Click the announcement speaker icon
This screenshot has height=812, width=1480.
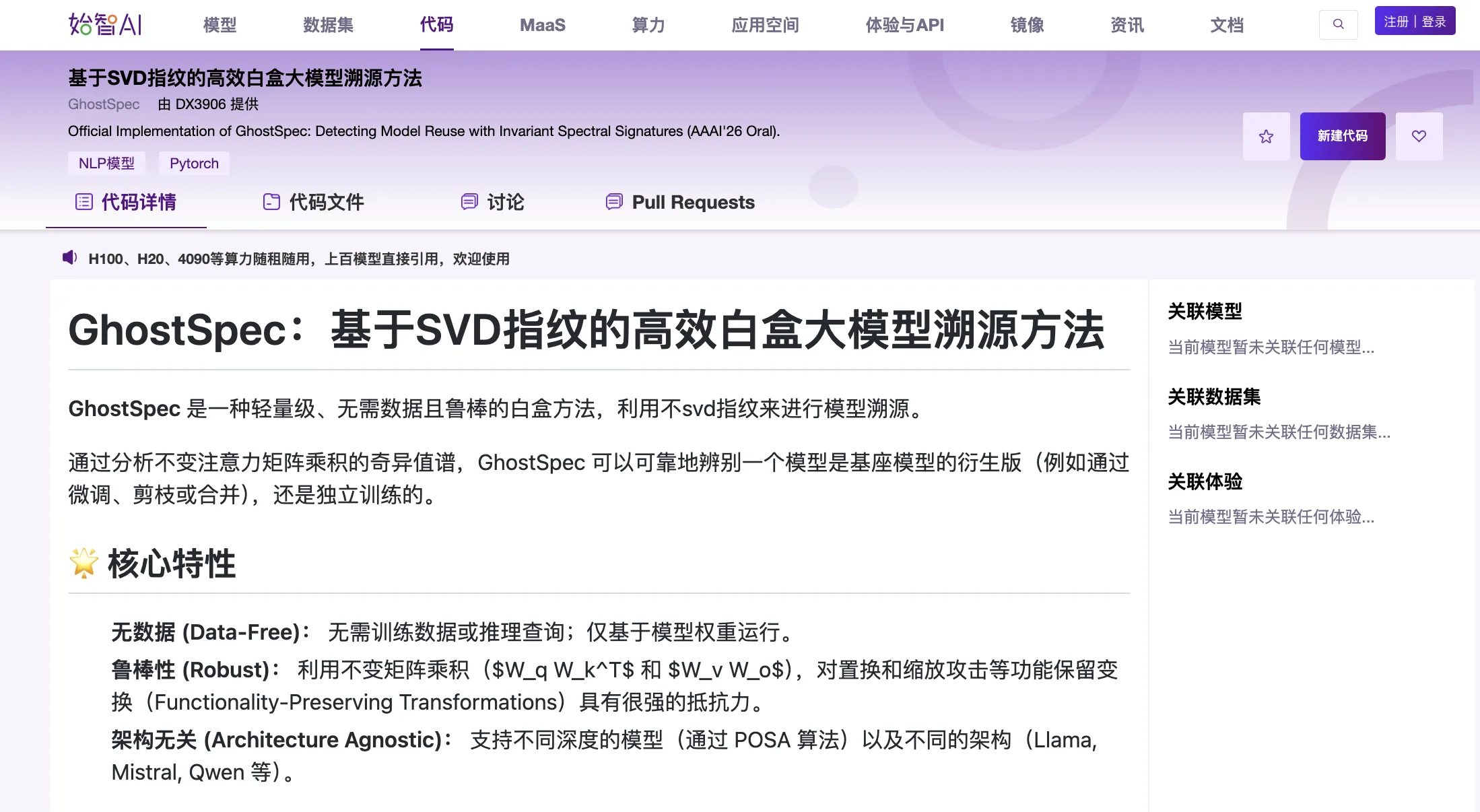click(69, 258)
